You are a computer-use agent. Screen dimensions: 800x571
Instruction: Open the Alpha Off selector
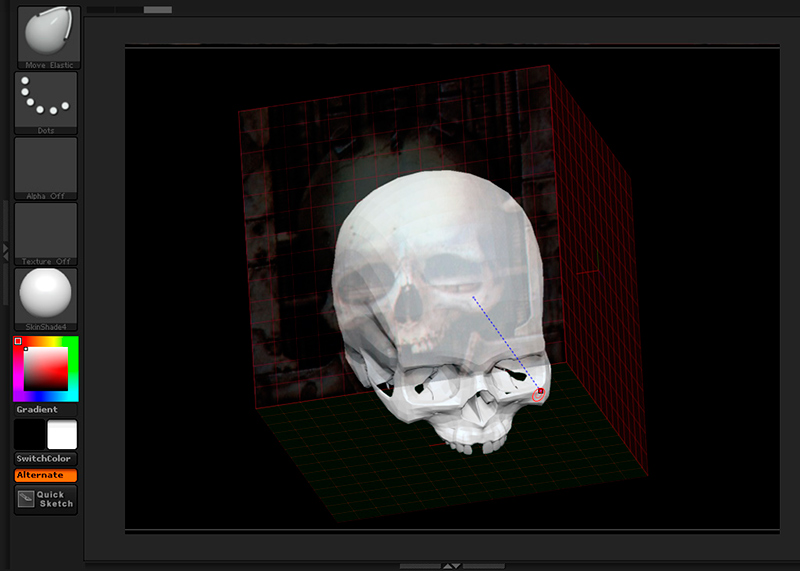click(46, 165)
